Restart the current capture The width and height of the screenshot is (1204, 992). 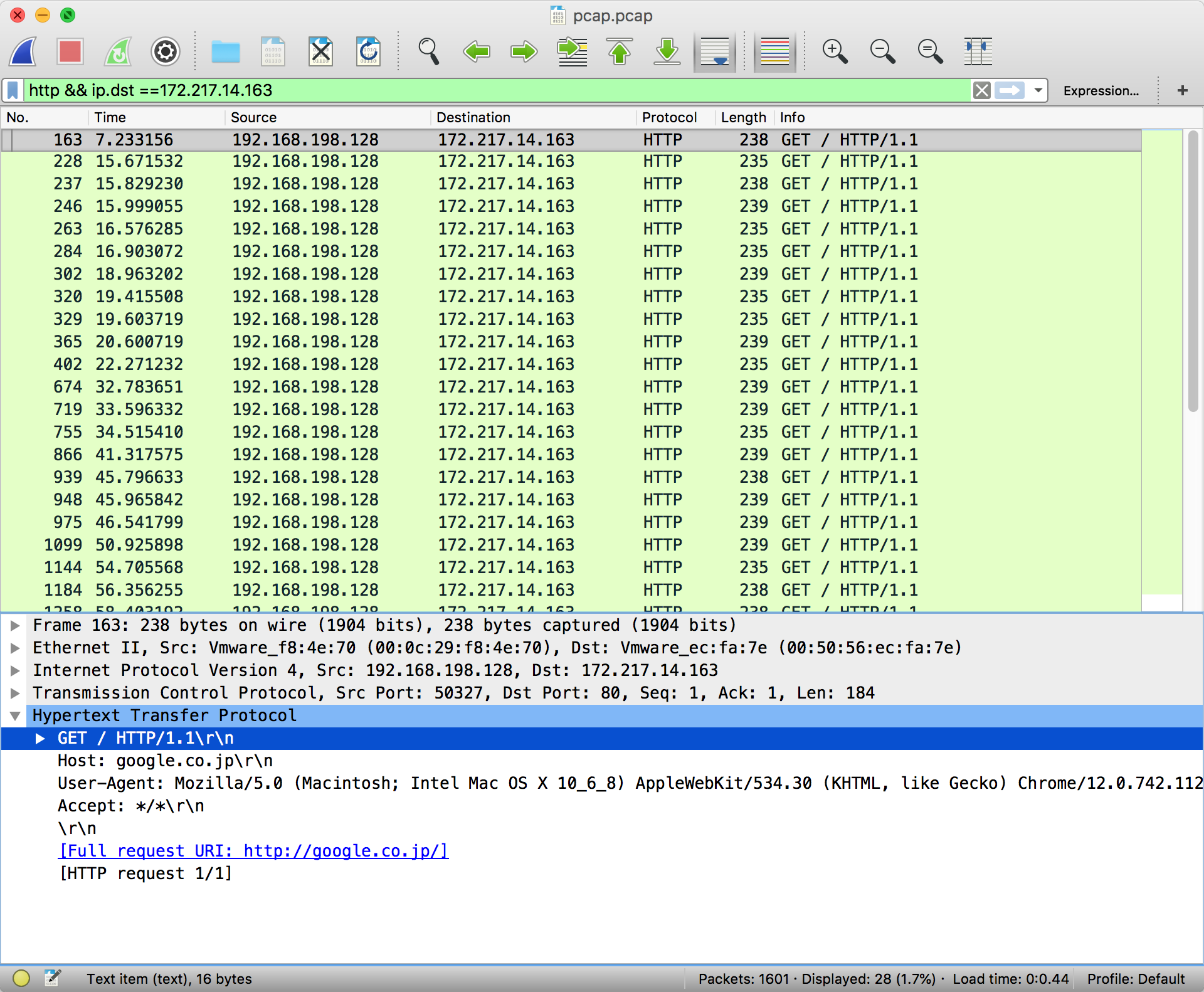[x=117, y=51]
